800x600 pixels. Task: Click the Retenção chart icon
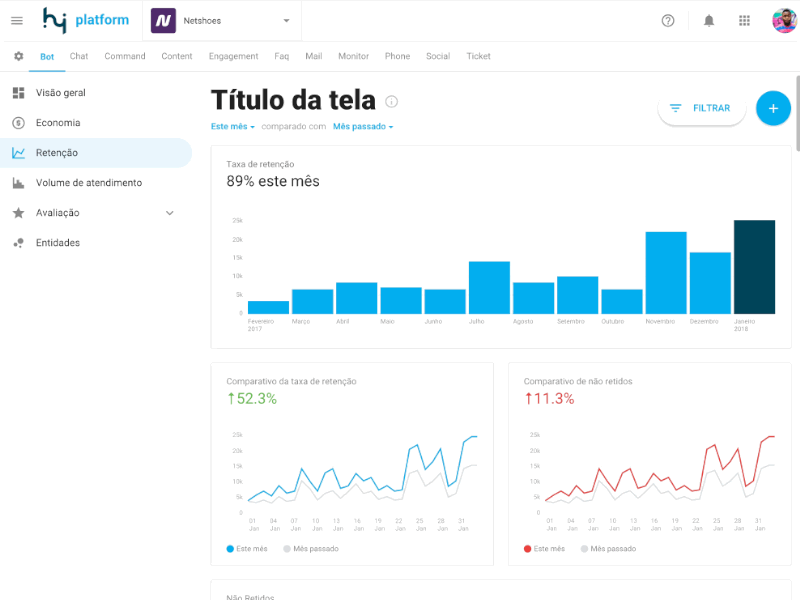pyautogui.click(x=16, y=152)
